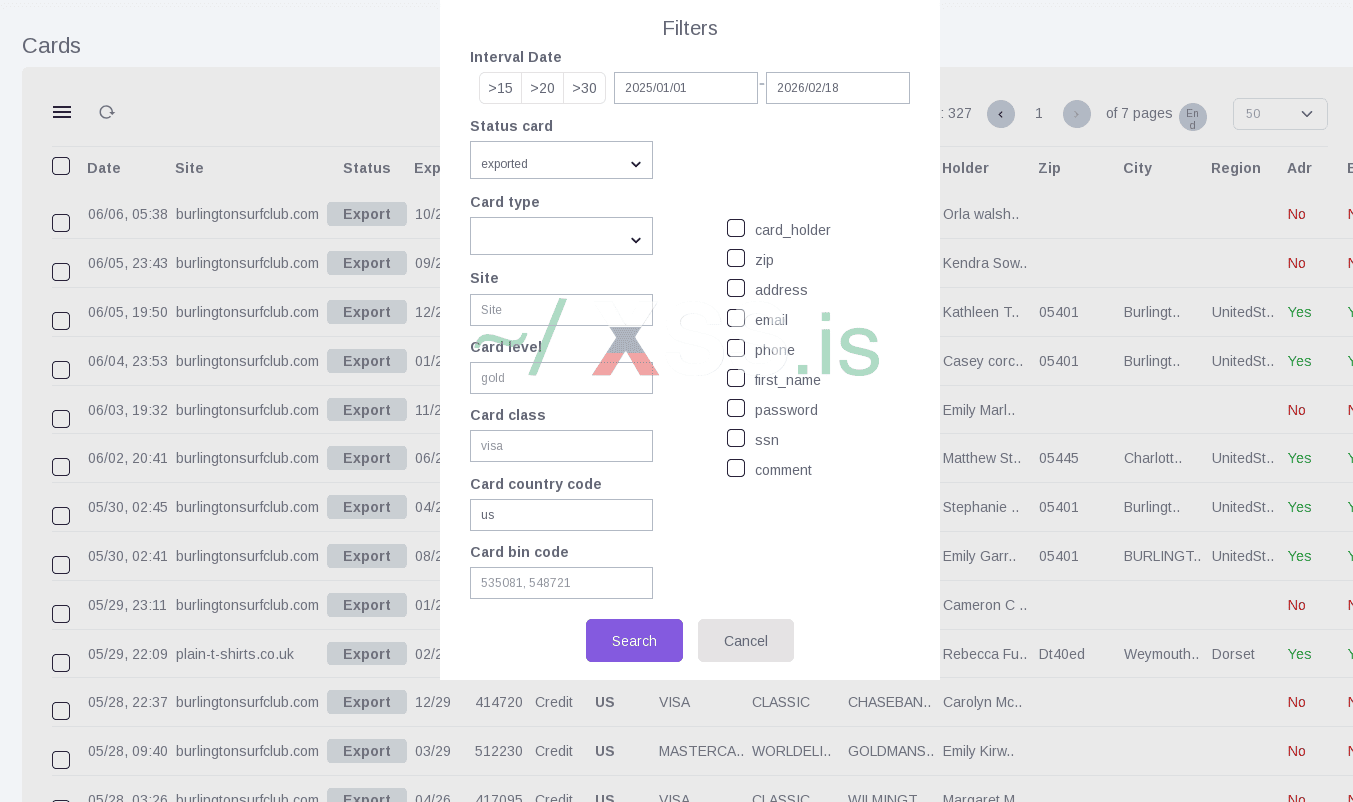Select the row dated 06/02, 20:41
Screen dimensions: 1353x802
[x=61, y=467]
